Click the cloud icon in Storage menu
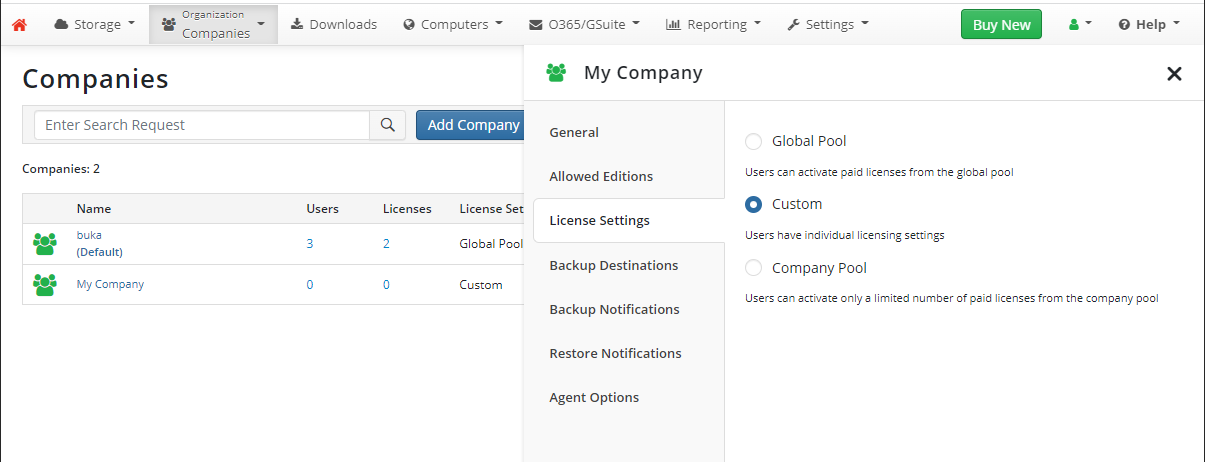 (61, 24)
